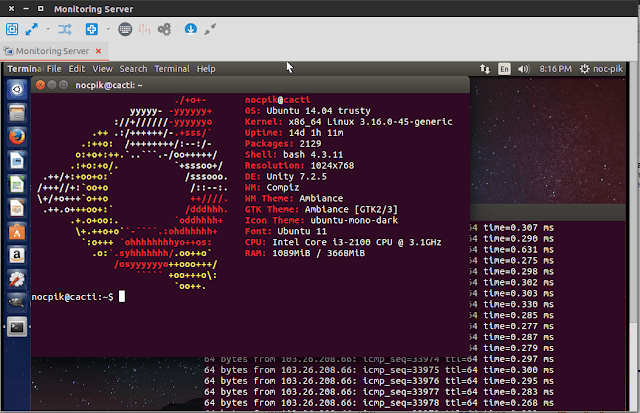Click the blue minimize-window download arrow icon

click(x=191, y=29)
